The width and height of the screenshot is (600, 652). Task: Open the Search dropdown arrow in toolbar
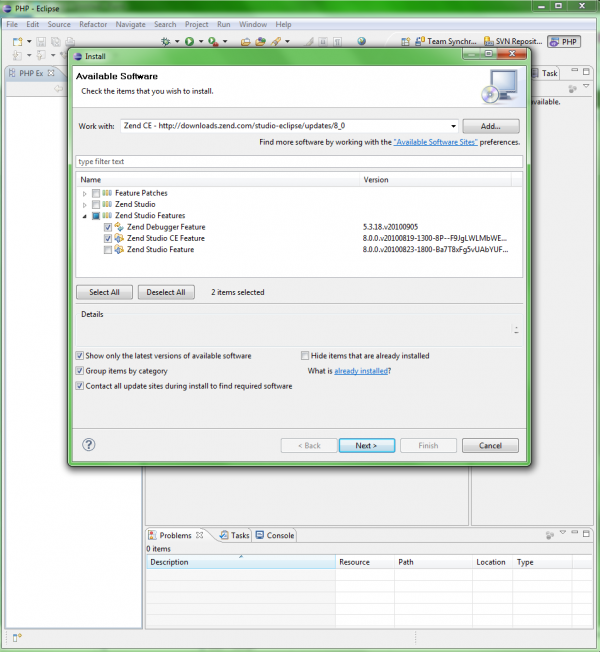[287, 41]
